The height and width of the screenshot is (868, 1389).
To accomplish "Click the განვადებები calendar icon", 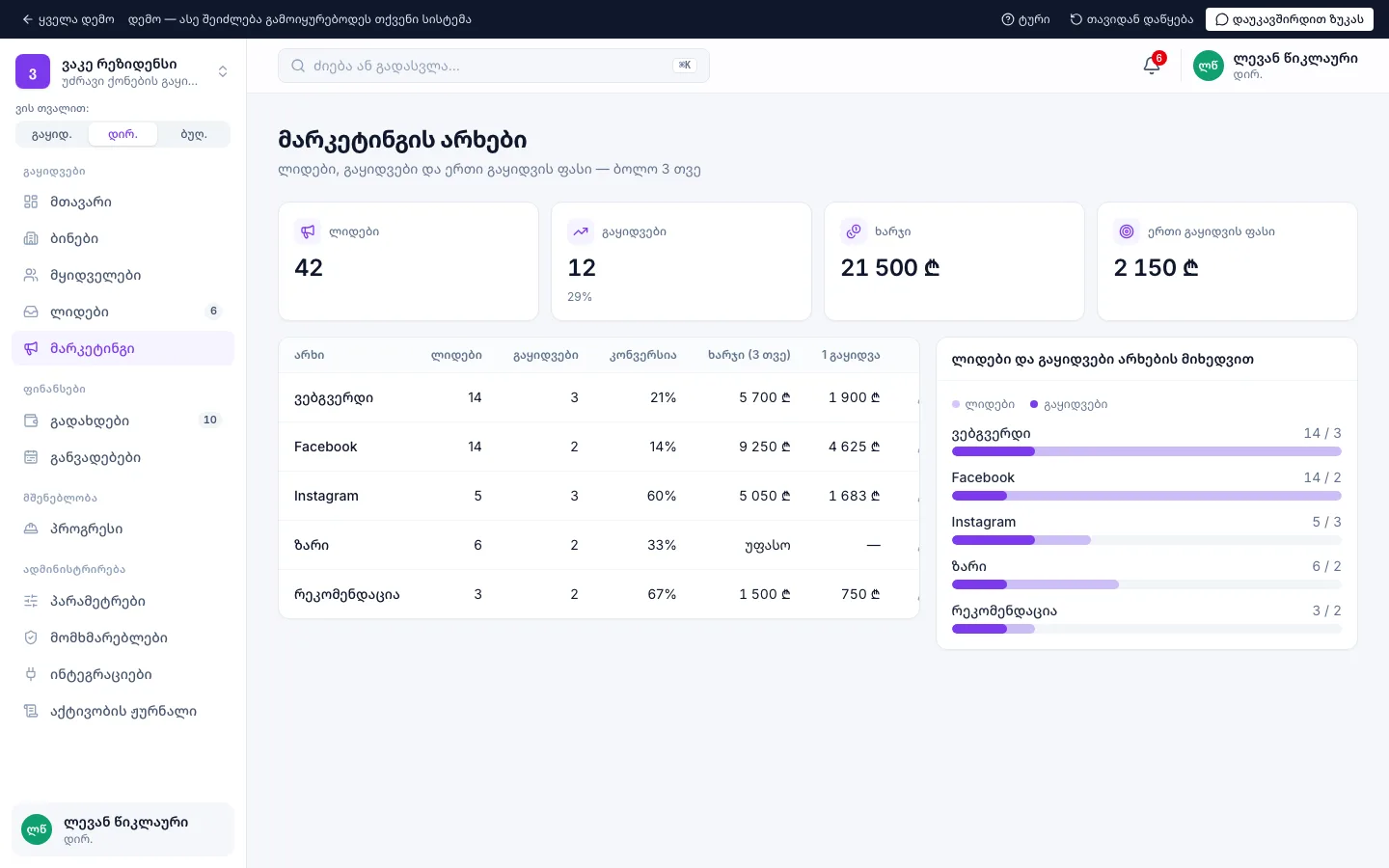I will [31, 457].
